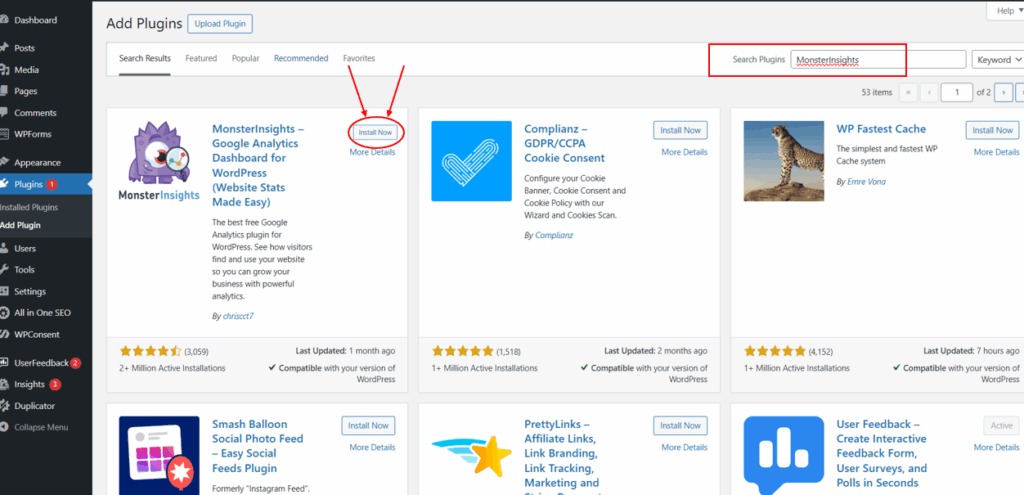The image size is (1024, 495).
Task: Click the Appearance brush icon
Action: pos(4,163)
